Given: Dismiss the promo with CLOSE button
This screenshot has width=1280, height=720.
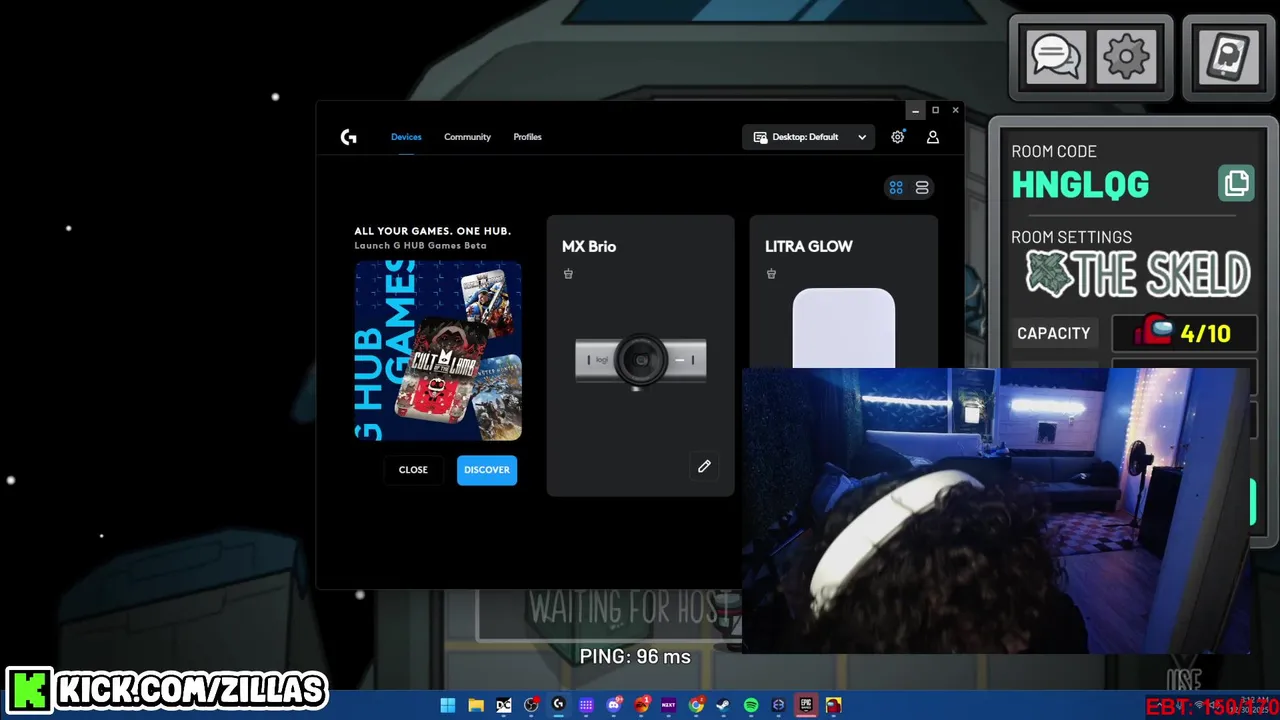Looking at the screenshot, I should point(413,470).
